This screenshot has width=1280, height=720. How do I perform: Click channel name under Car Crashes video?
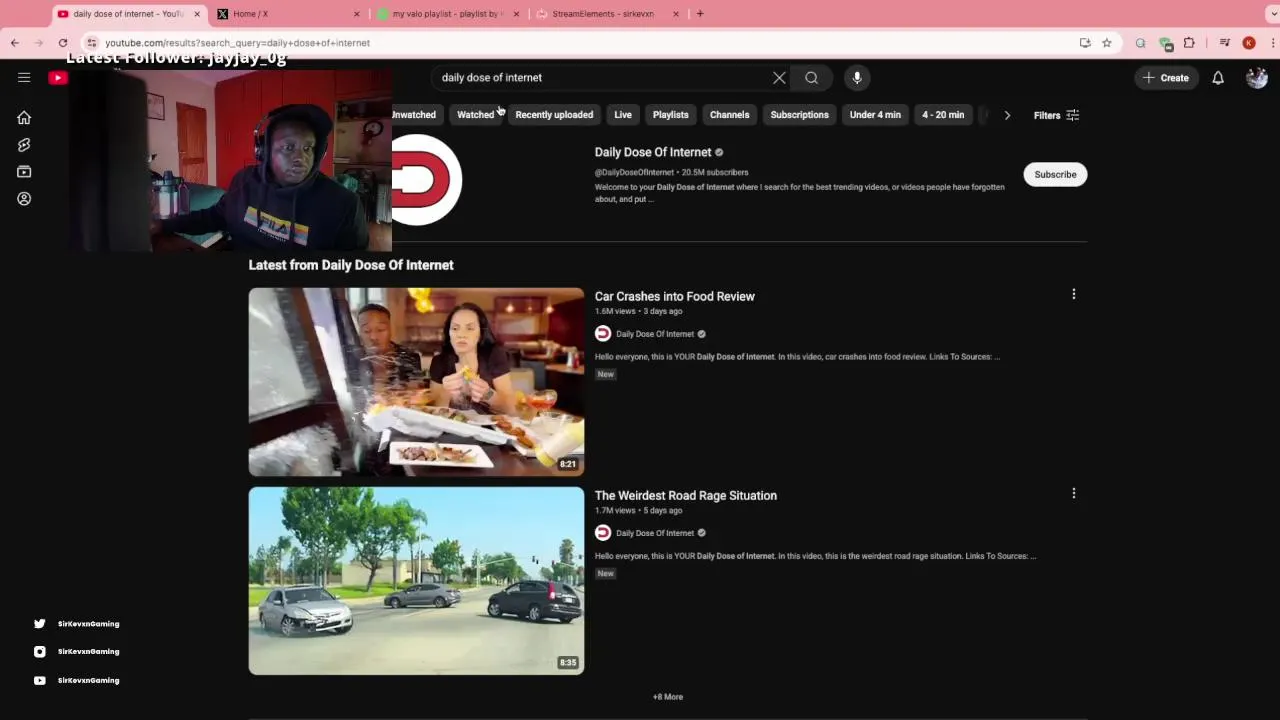655,334
